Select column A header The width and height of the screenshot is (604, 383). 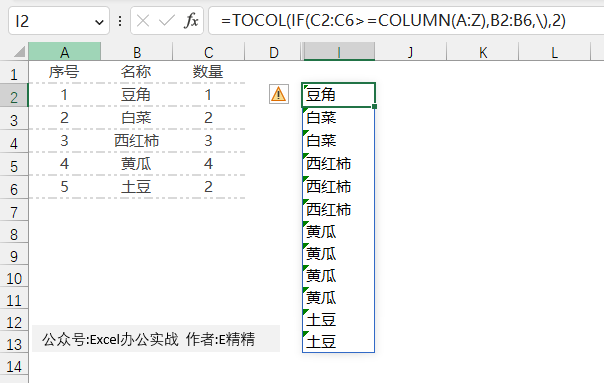coord(65,52)
